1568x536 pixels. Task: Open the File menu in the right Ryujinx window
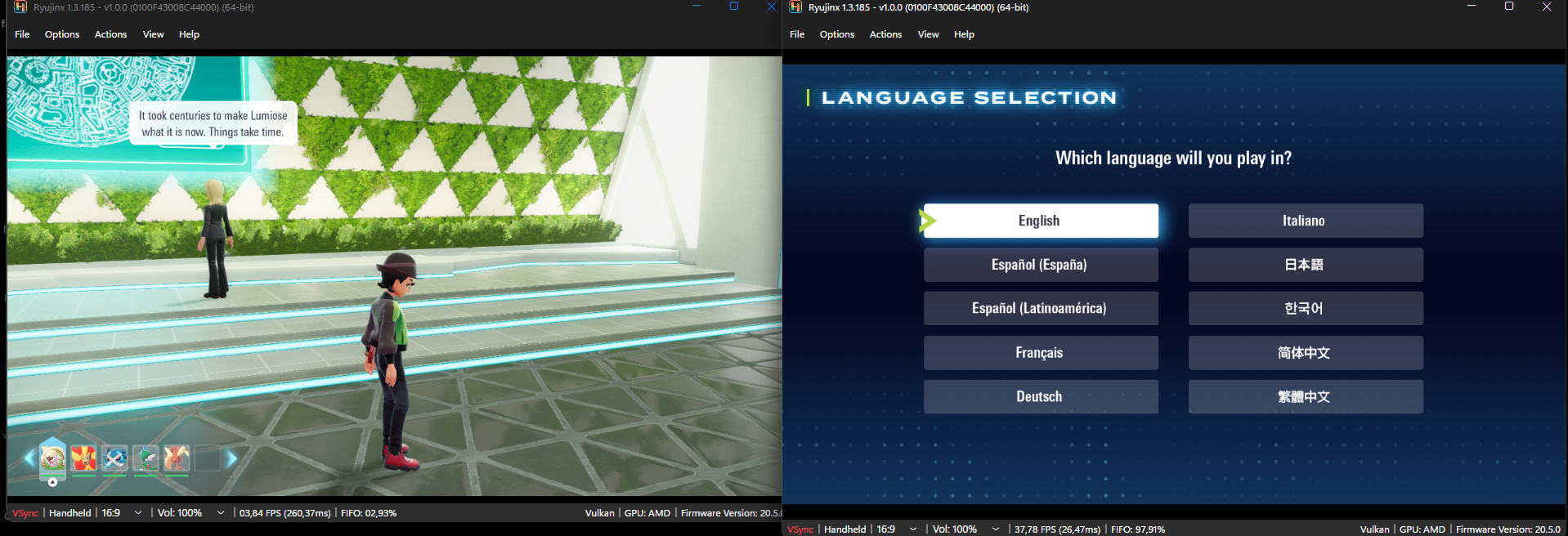point(797,34)
